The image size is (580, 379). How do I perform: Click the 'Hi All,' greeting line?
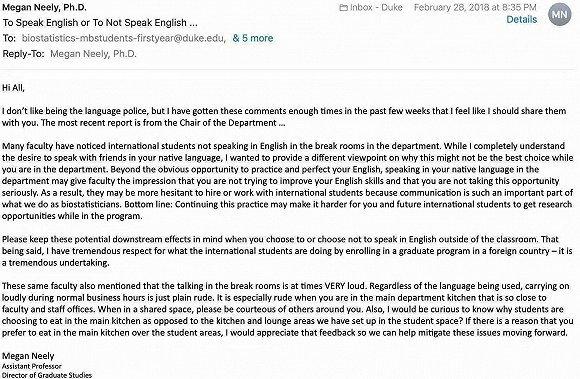13,88
